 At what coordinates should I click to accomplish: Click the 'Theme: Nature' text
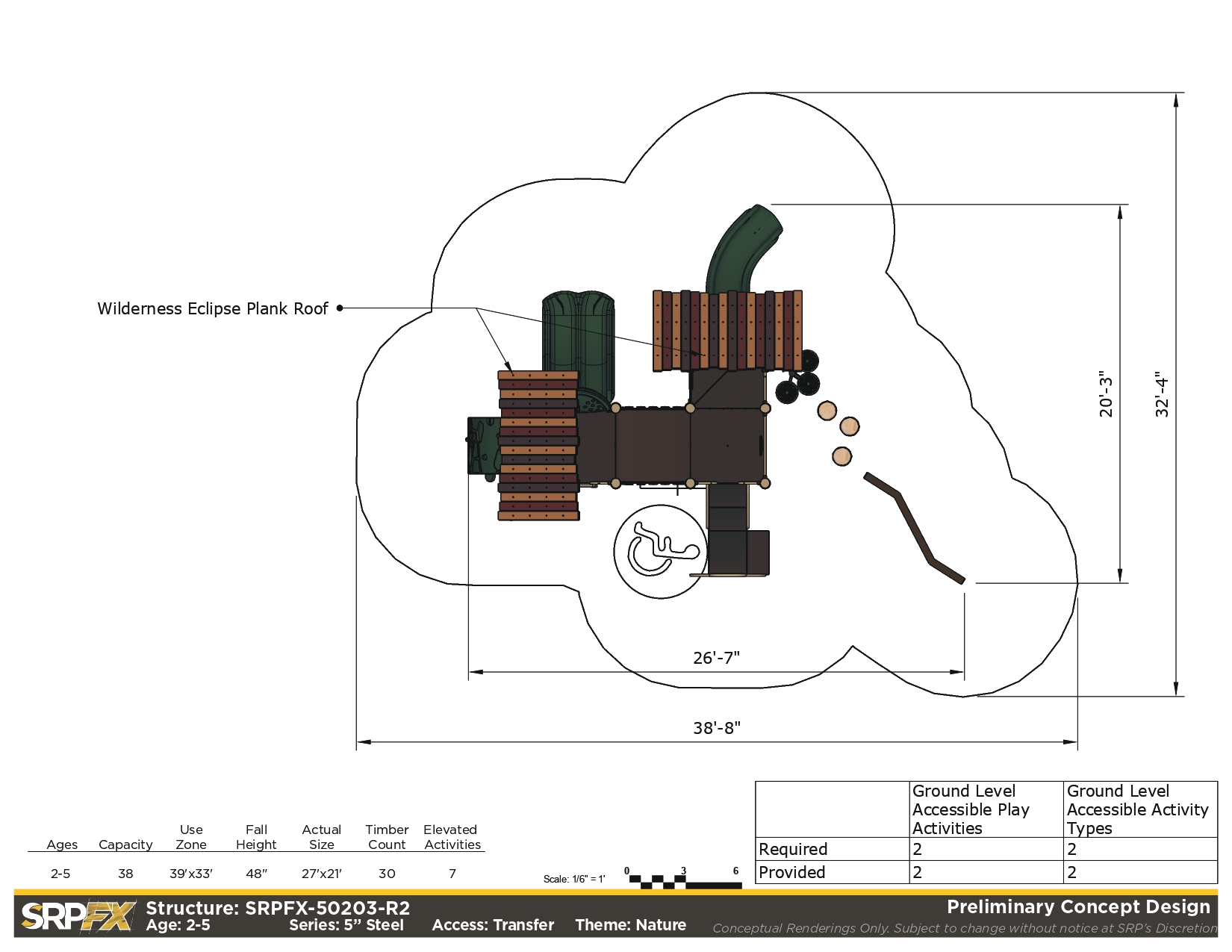630,925
